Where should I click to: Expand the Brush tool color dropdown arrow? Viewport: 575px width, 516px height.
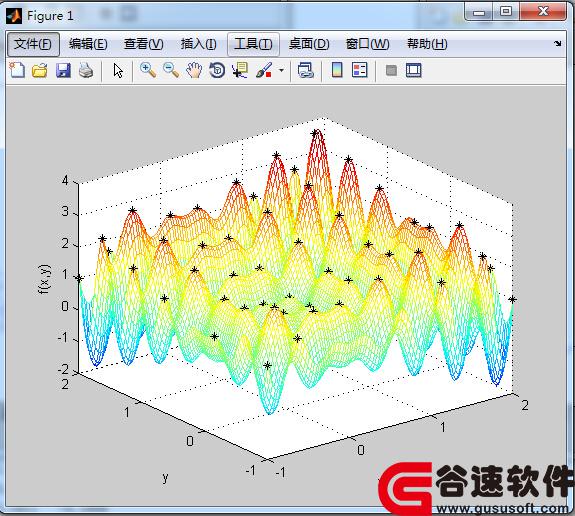(281, 70)
